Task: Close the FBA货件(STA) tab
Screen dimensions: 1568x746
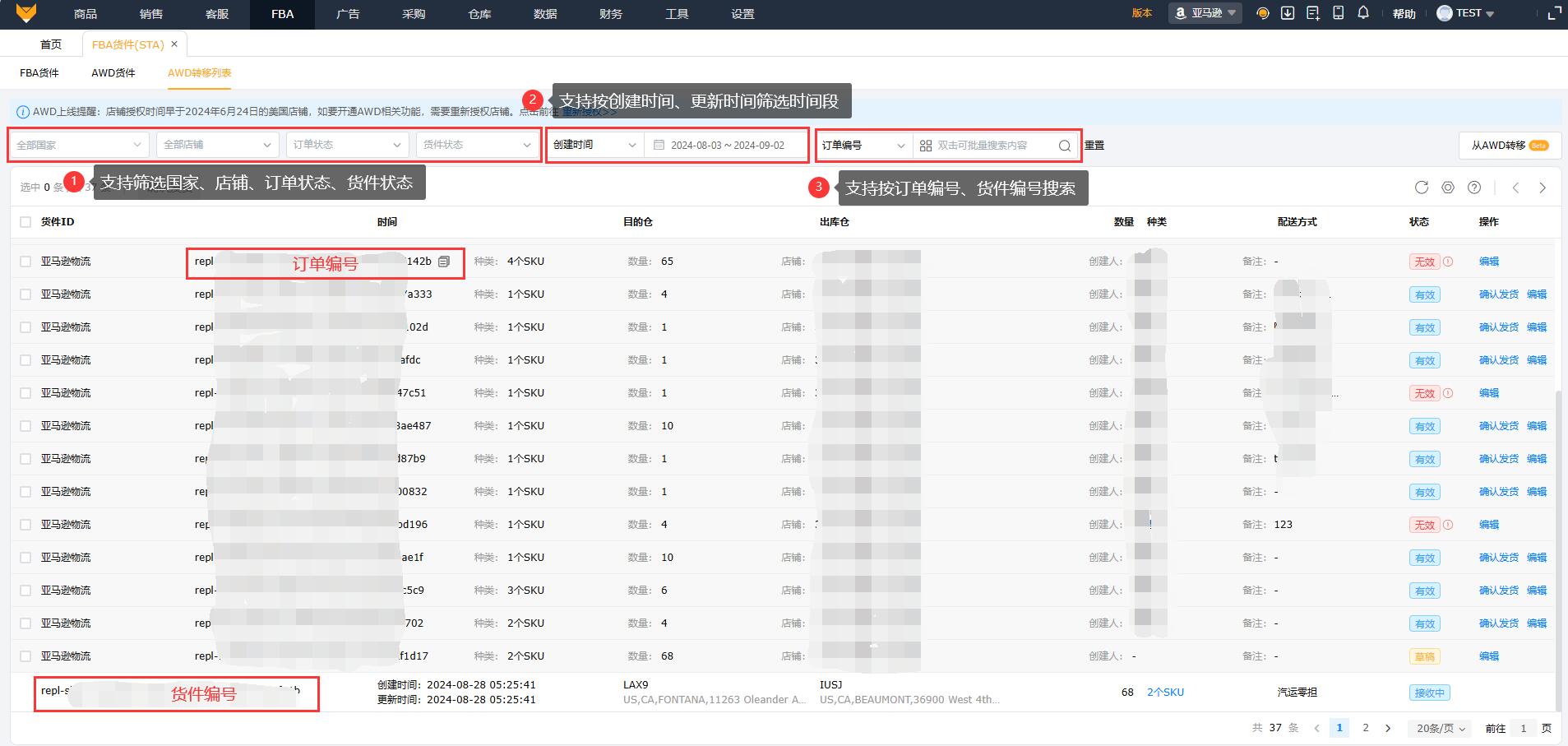Action: (174, 44)
